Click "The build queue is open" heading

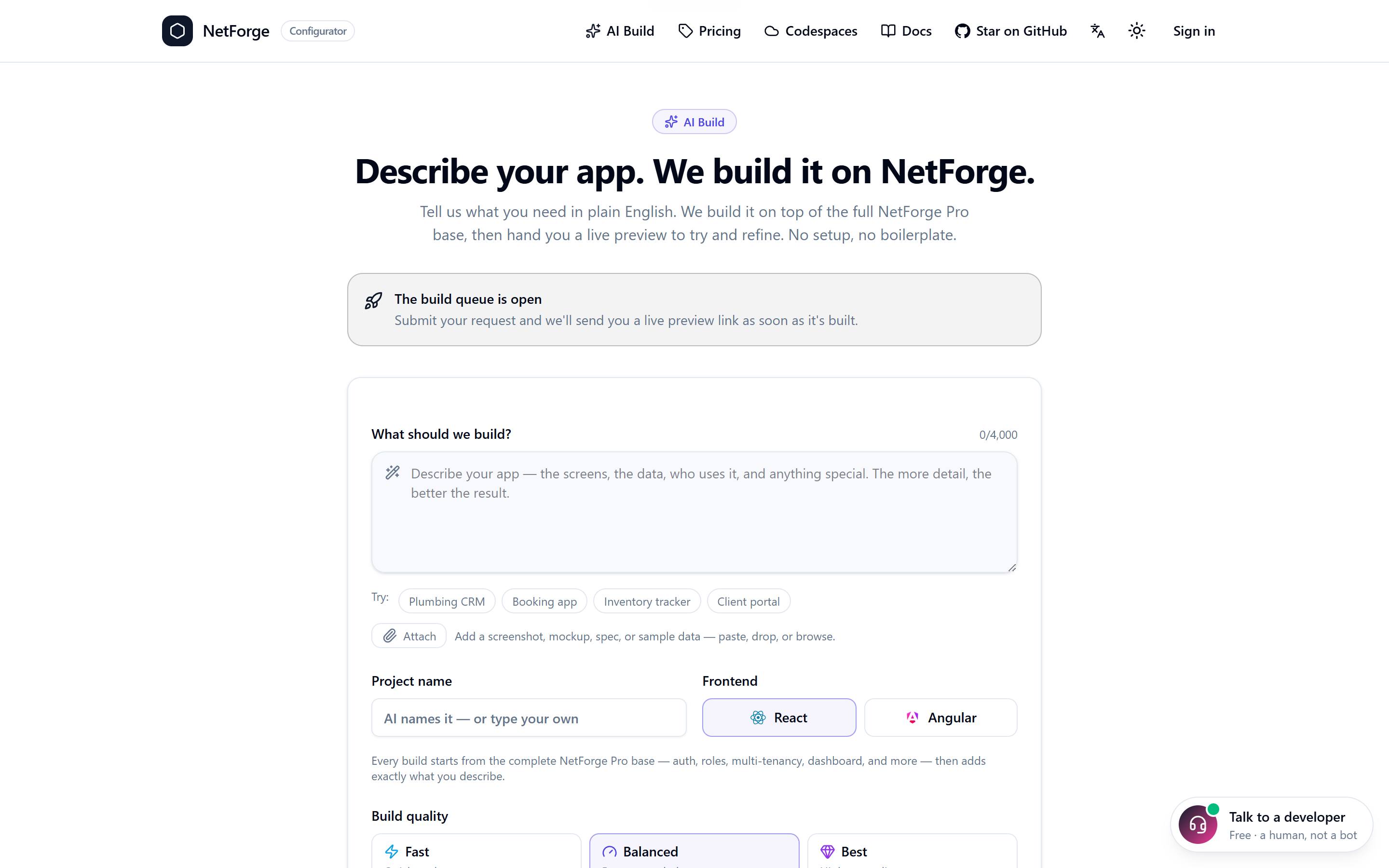[x=468, y=299]
